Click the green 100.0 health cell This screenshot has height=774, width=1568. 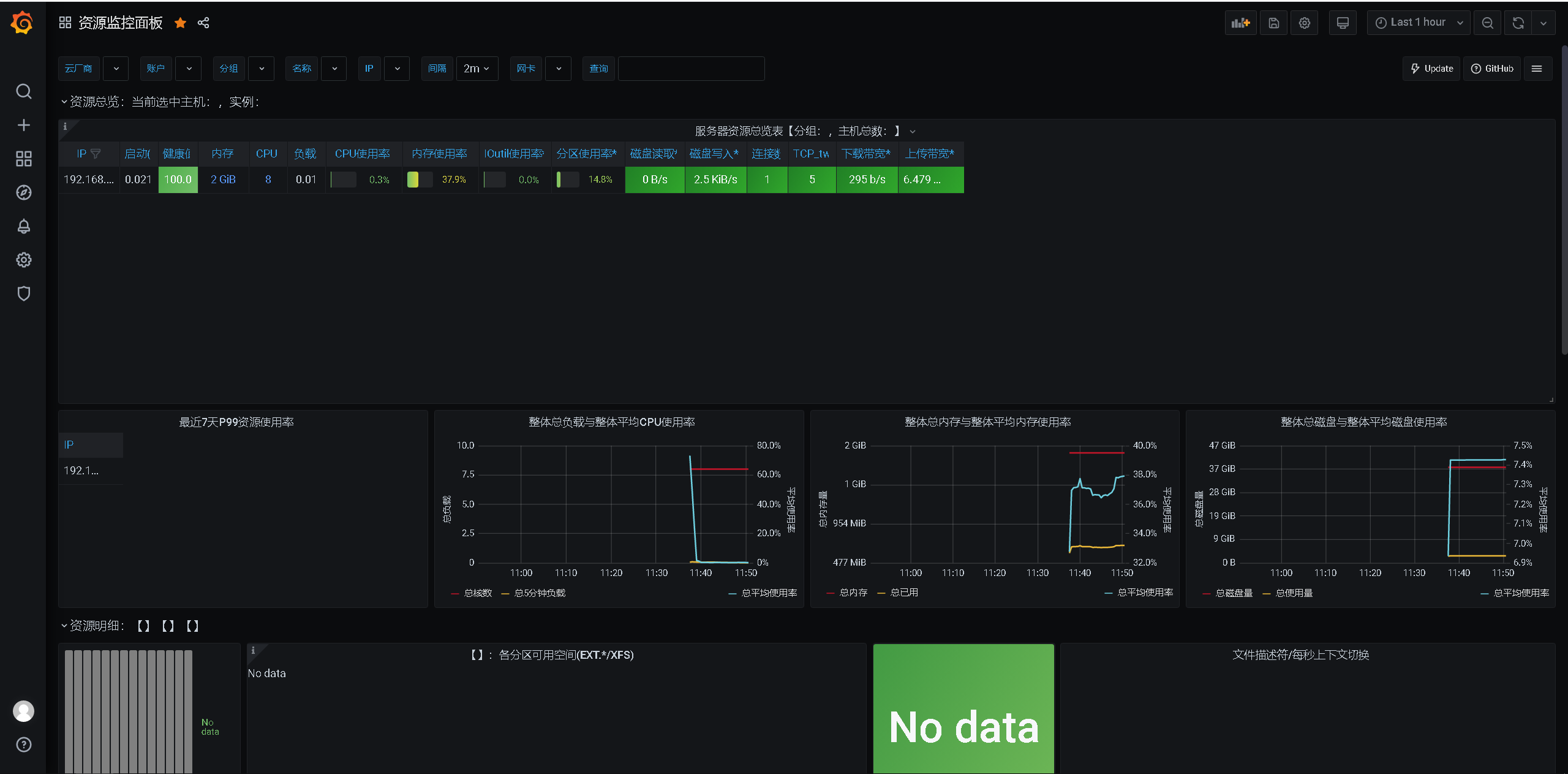[x=178, y=180]
